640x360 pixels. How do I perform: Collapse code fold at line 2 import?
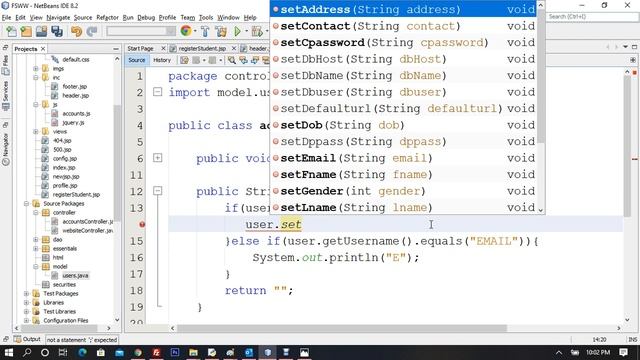(x=158, y=92)
